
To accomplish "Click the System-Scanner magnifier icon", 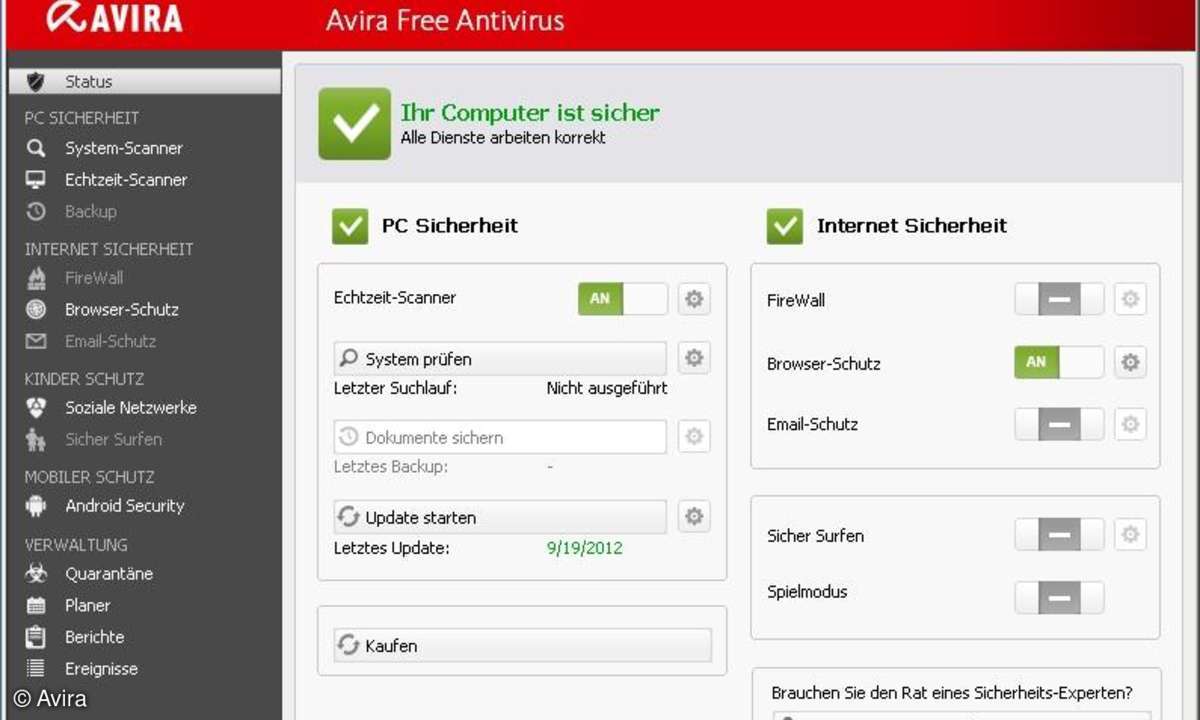I will [36, 148].
